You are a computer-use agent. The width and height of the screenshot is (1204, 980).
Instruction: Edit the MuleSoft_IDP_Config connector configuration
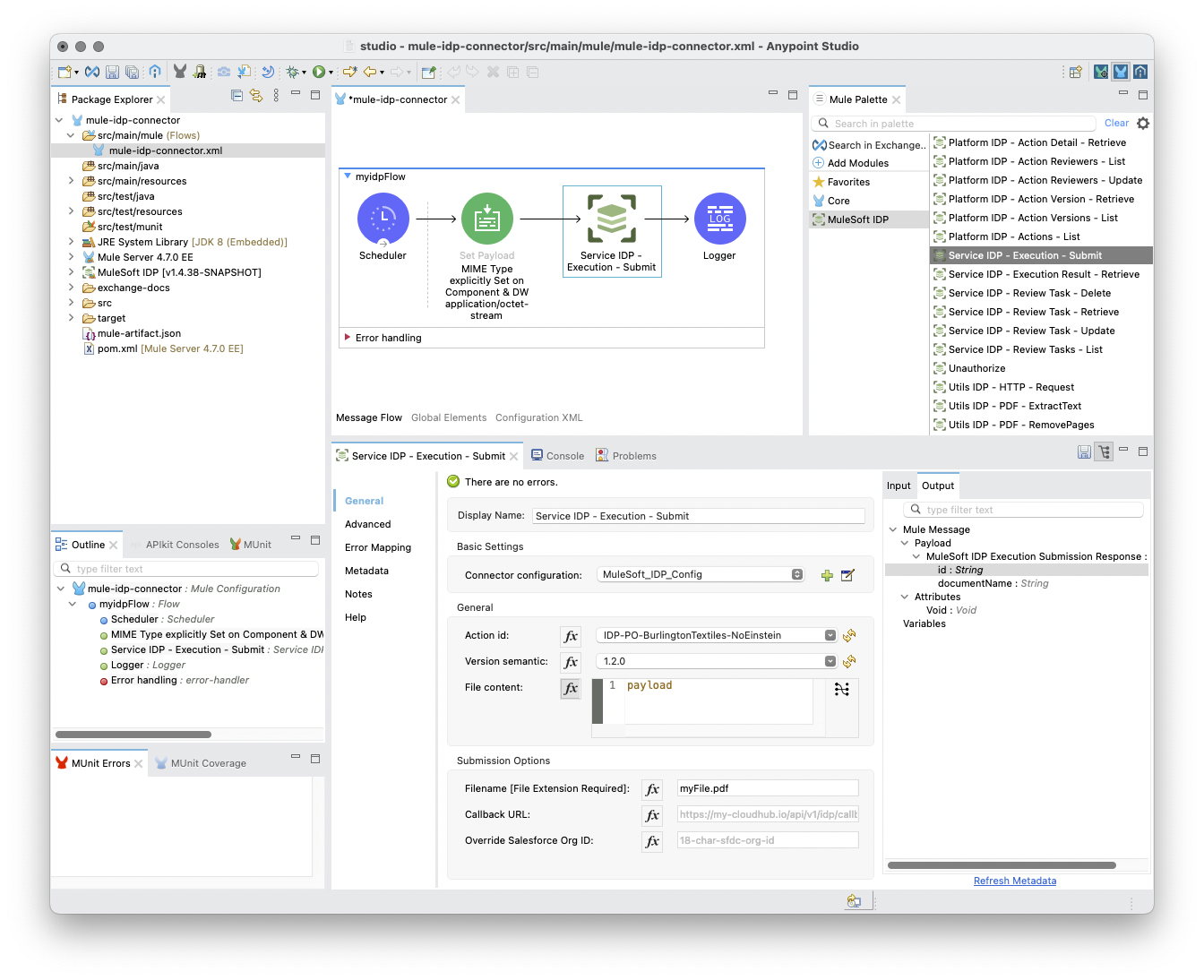pos(847,575)
